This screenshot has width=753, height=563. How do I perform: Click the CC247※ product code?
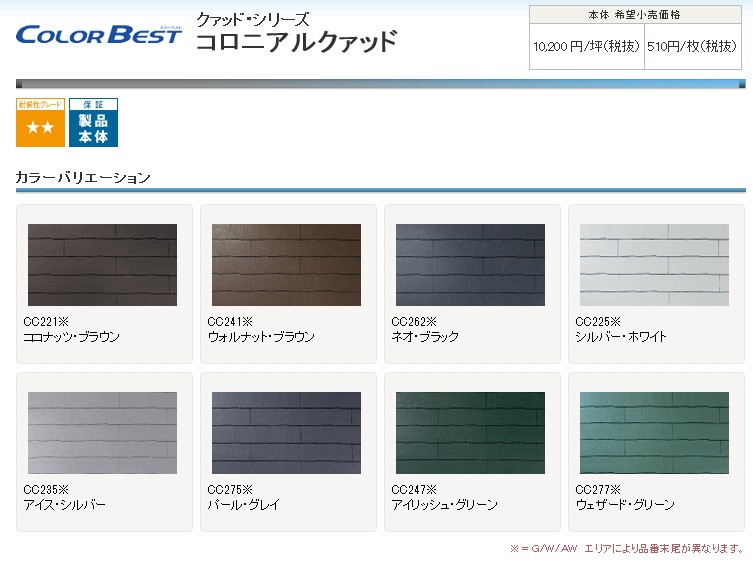click(x=414, y=490)
